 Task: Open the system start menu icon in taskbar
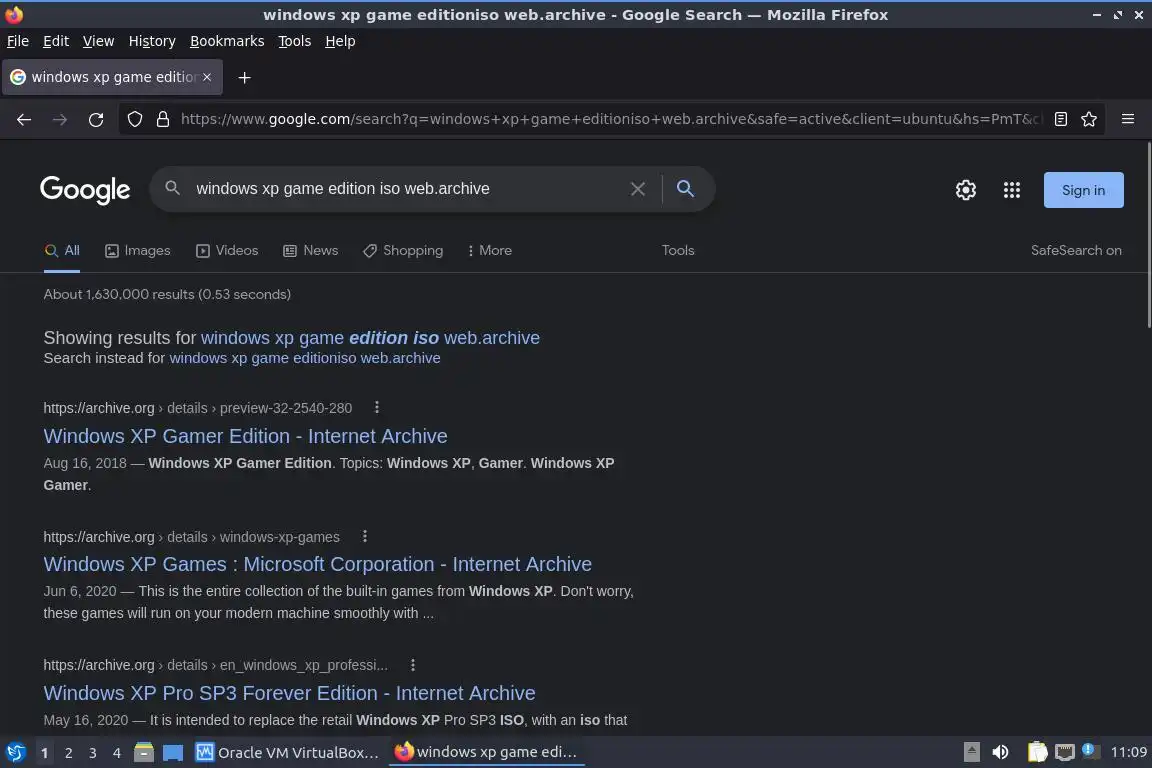coord(15,752)
